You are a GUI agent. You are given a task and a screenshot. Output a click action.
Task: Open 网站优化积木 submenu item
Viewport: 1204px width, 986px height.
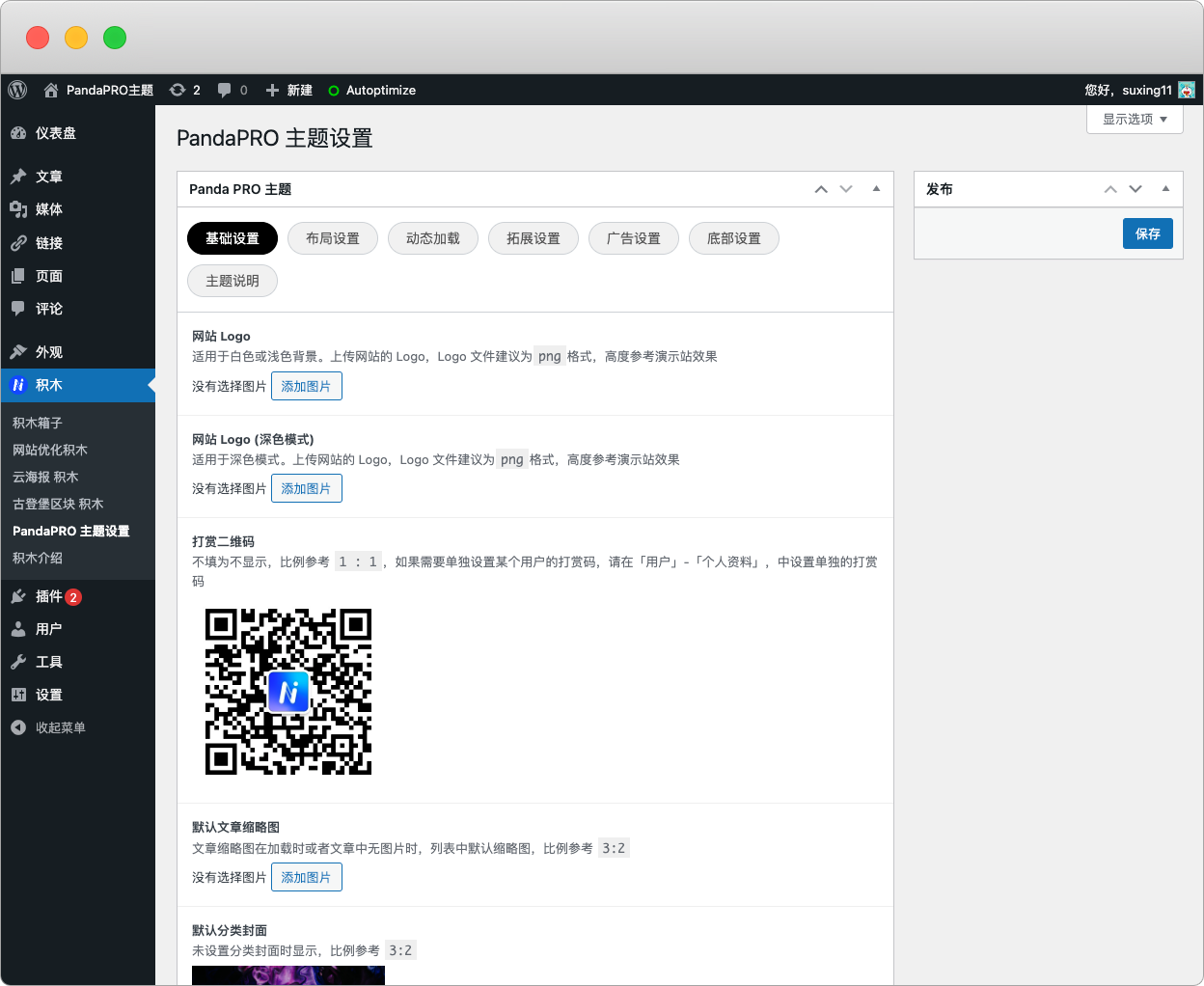tap(50, 450)
